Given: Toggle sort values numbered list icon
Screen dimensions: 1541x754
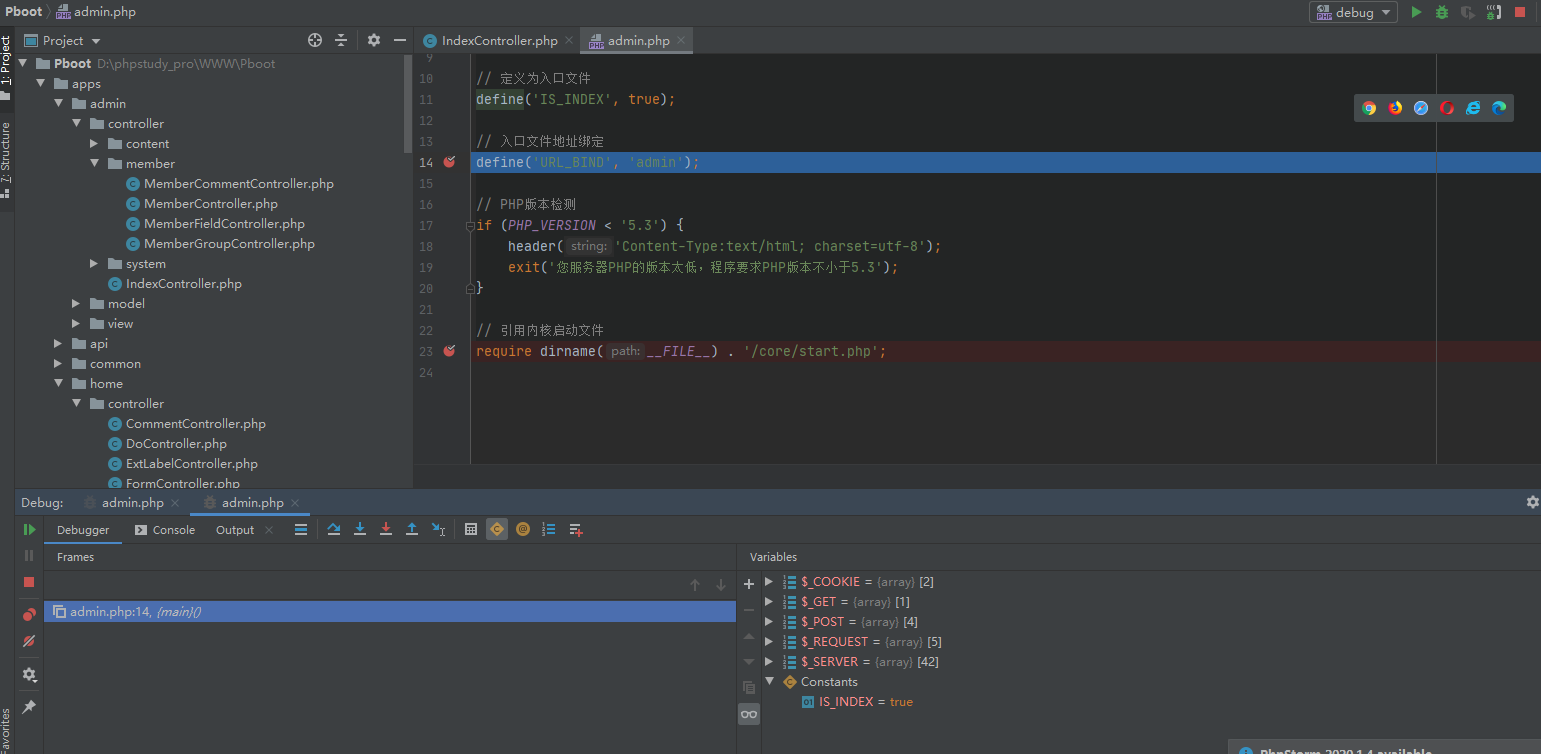Looking at the screenshot, I should click(x=549, y=530).
